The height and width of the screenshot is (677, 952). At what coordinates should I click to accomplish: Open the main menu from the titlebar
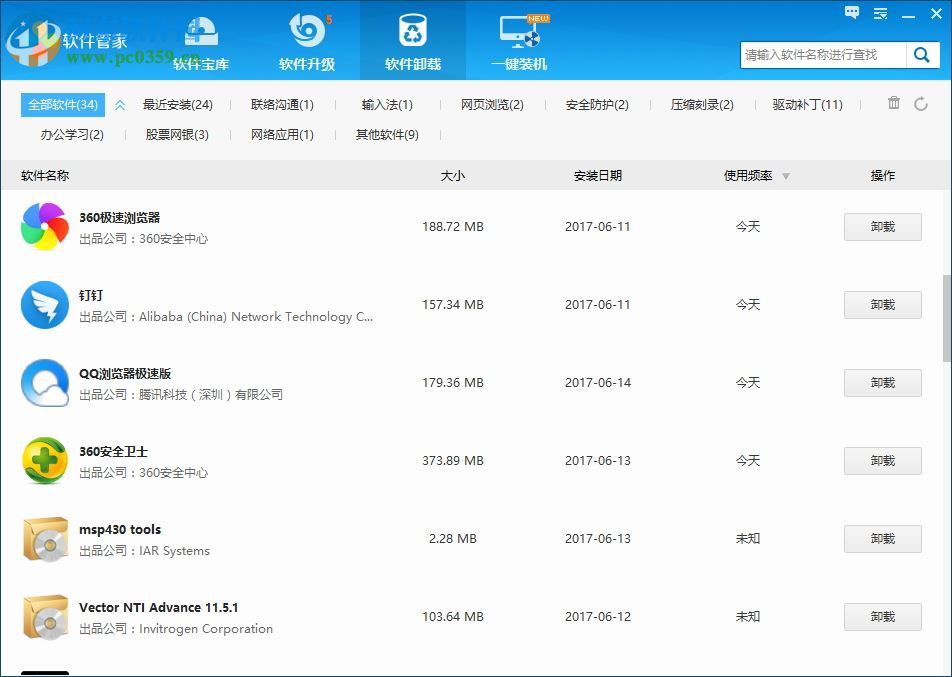pyautogui.click(x=879, y=14)
